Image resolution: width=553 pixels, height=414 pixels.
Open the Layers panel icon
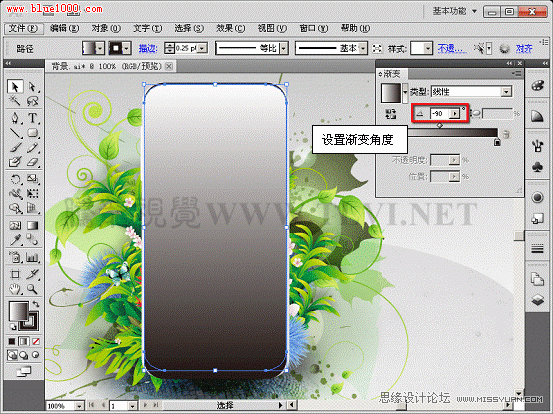pyautogui.click(x=537, y=300)
